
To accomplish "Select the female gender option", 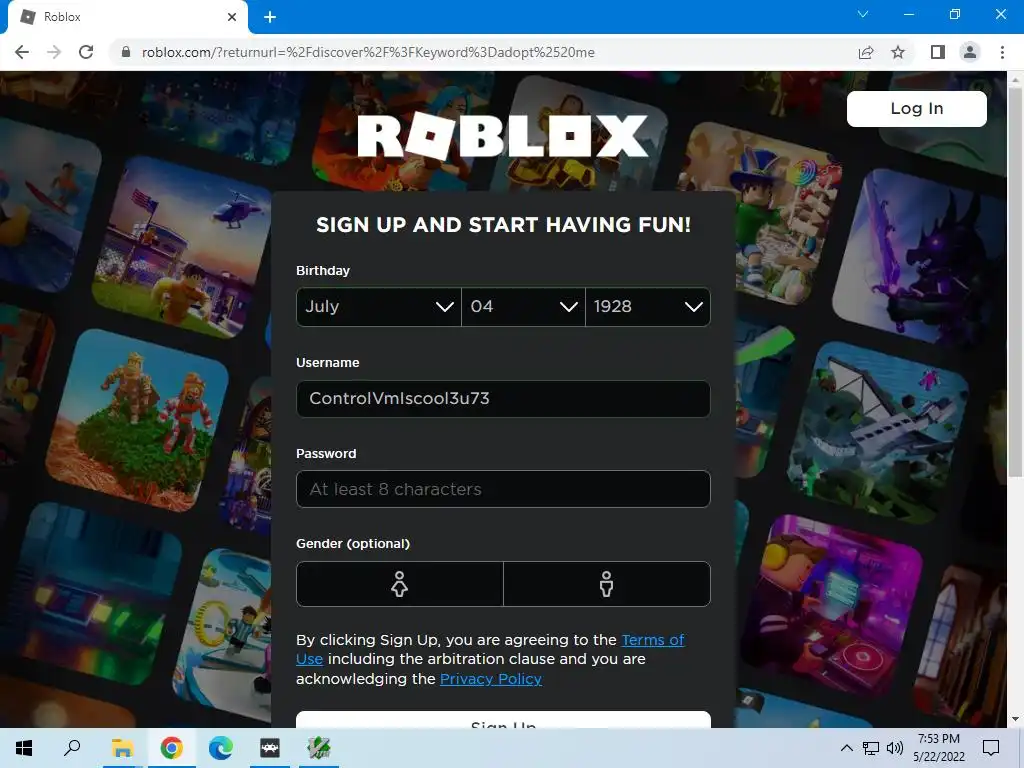I will [x=400, y=584].
